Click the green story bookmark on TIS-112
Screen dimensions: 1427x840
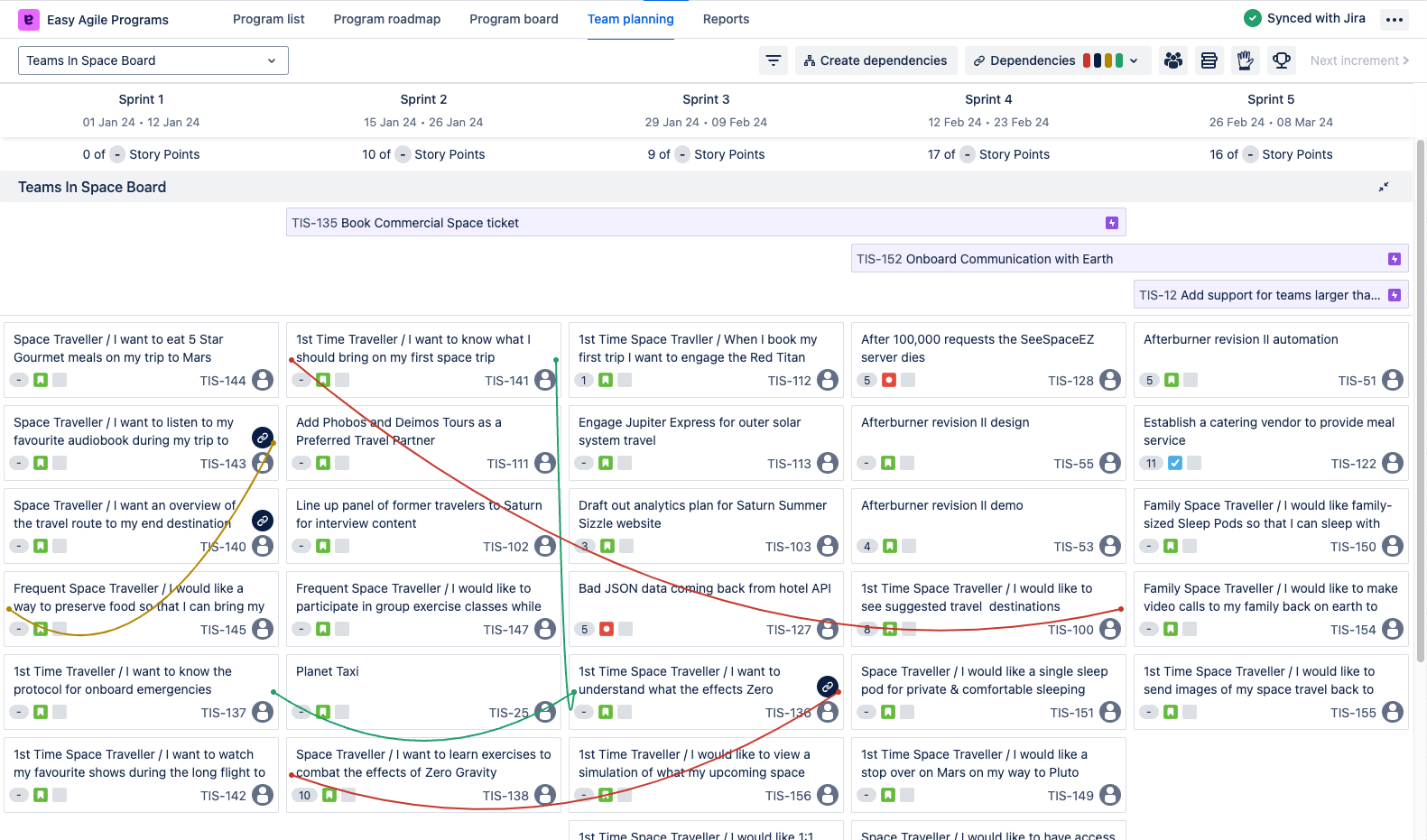(606, 380)
